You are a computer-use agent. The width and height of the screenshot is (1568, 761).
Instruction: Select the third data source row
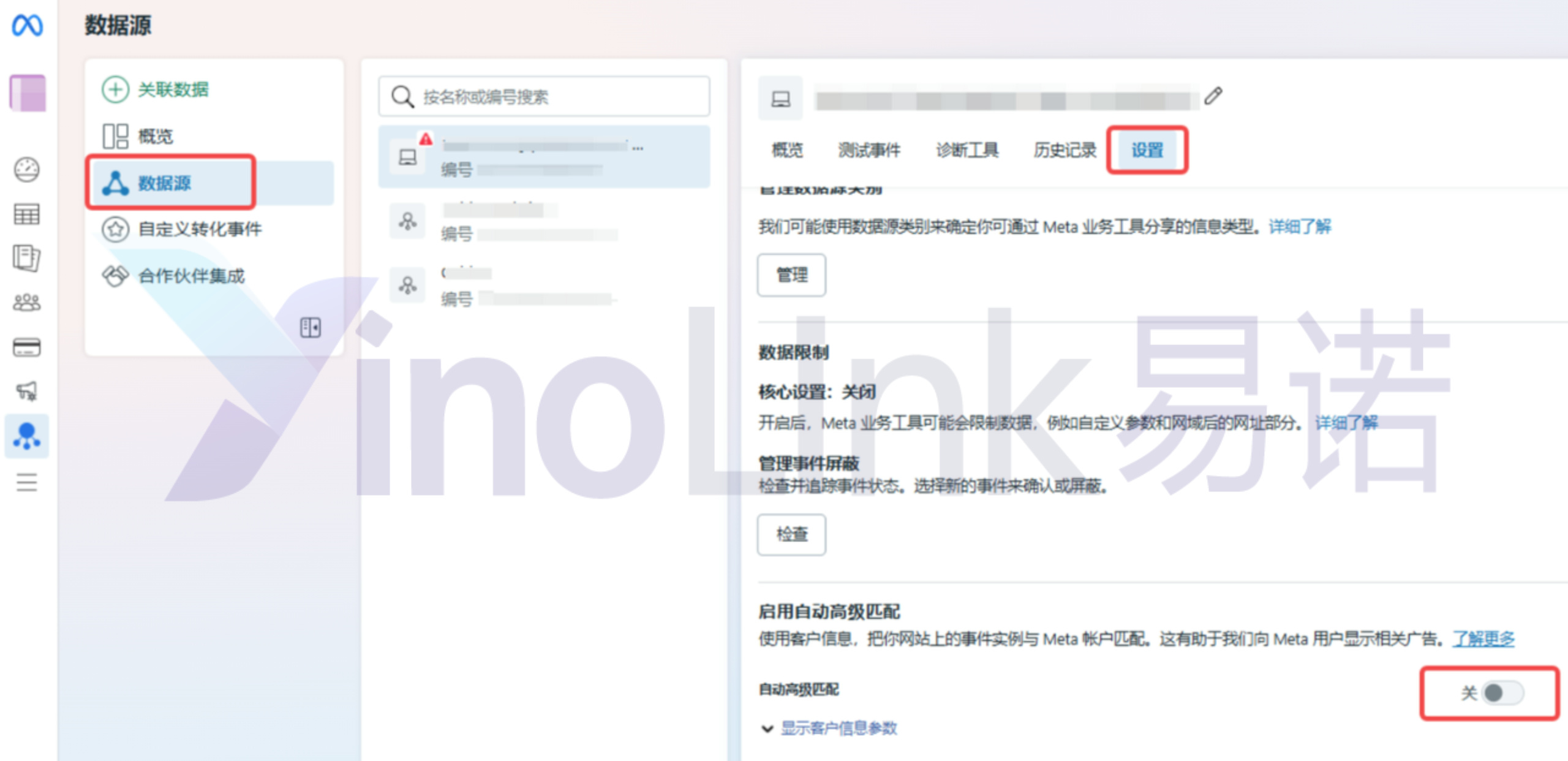point(544,286)
